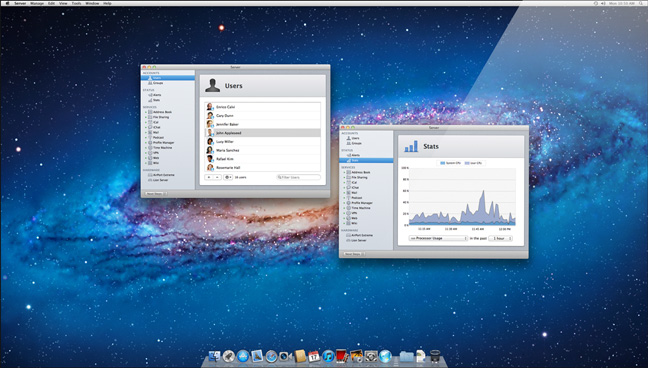The image size is (648, 368).
Task: Open the Trash in the Dock
Action: click(x=435, y=356)
